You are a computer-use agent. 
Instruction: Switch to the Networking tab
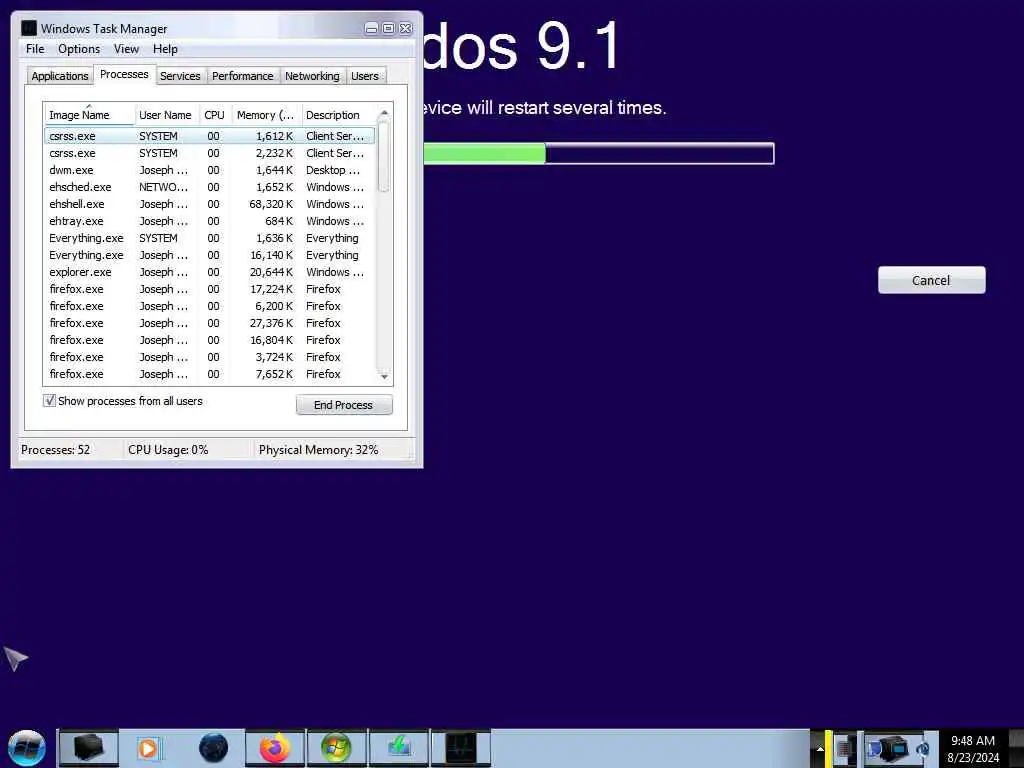(x=312, y=76)
